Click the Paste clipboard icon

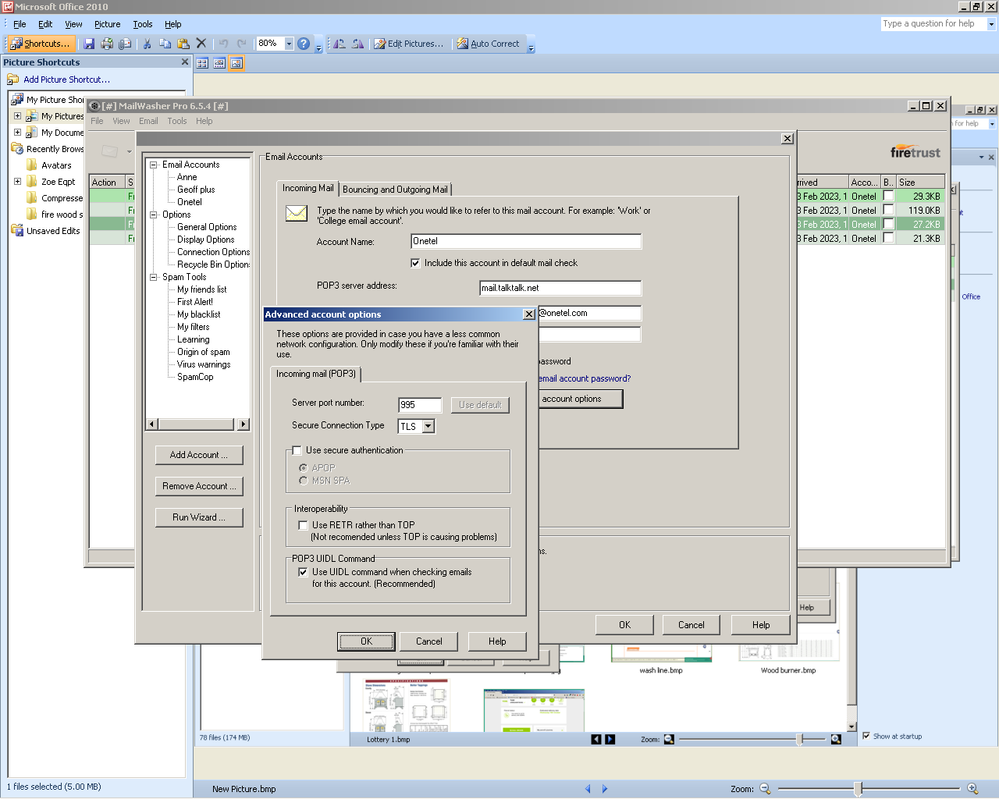click(183, 43)
